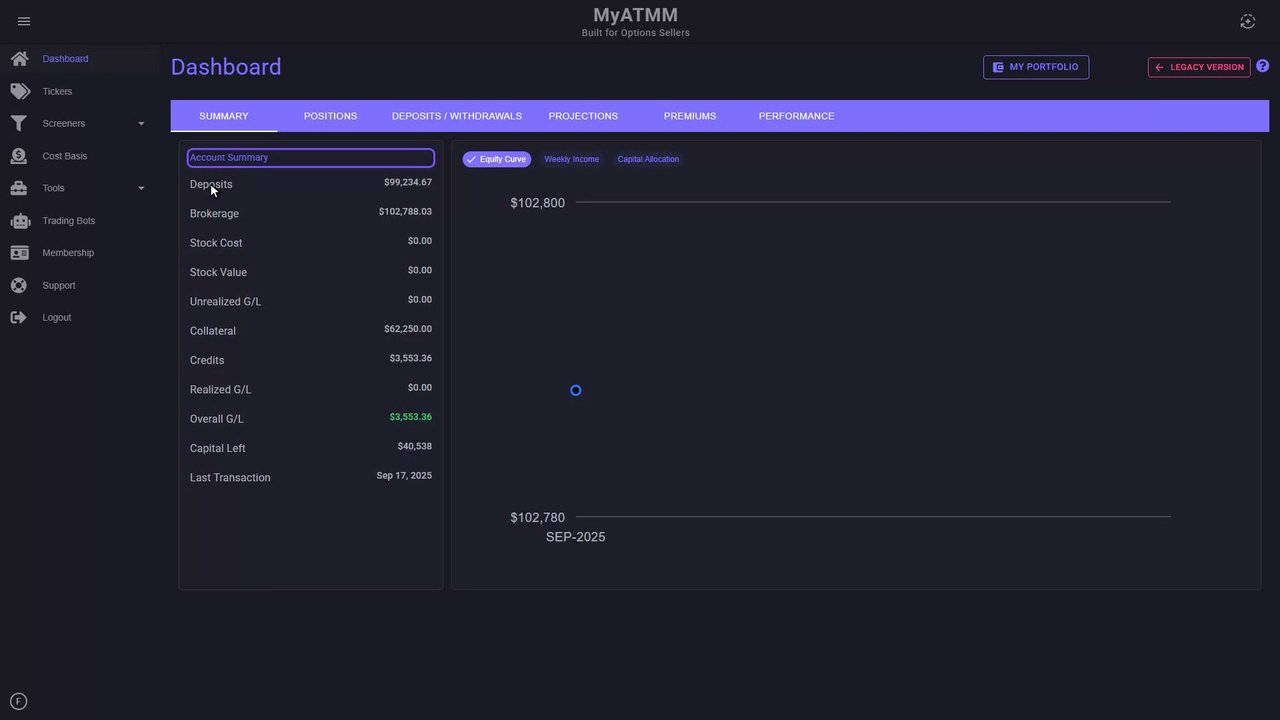
Task: Click the $102,780 chart axis label
Action: [538, 518]
